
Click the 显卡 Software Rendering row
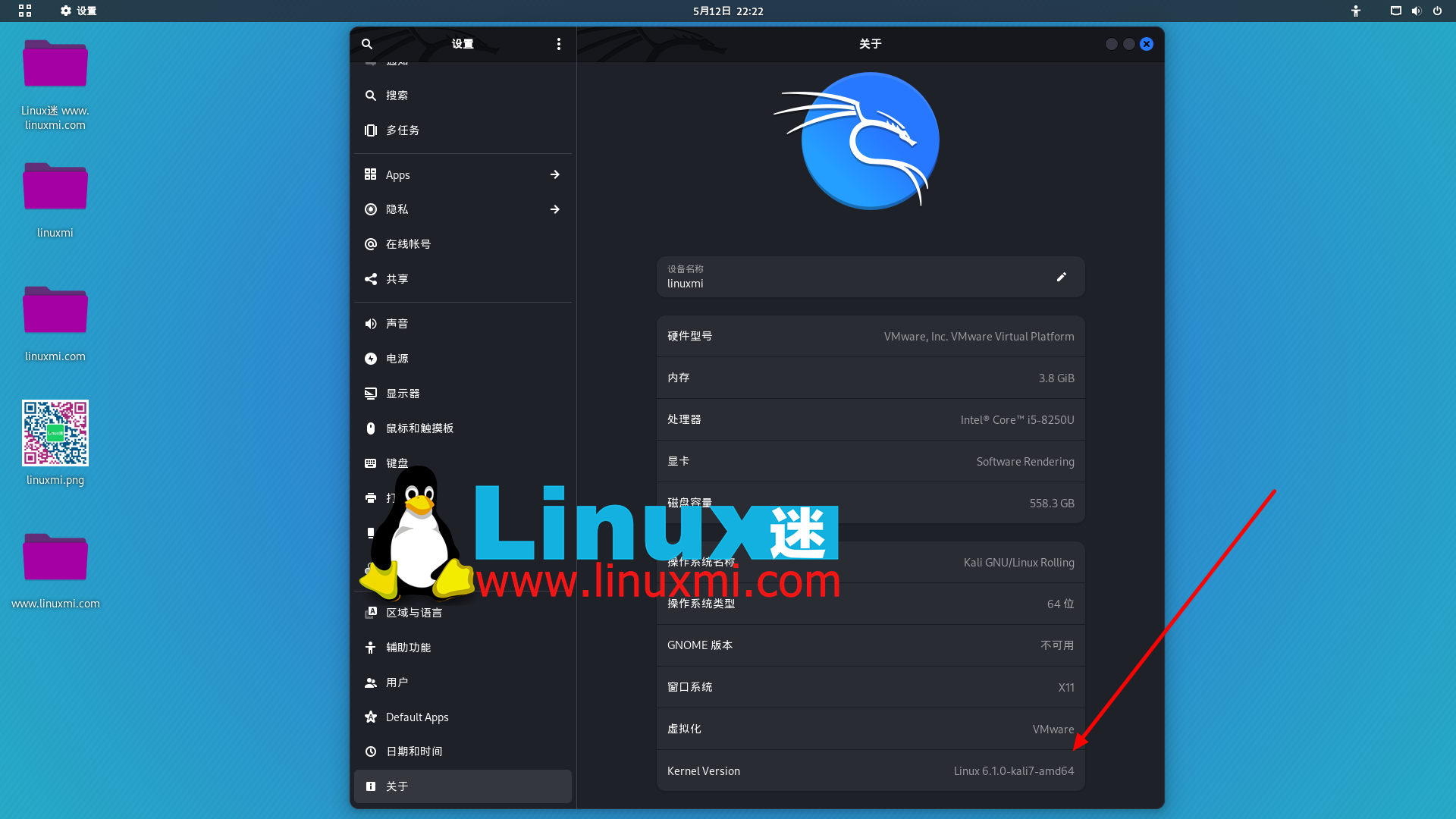pyautogui.click(x=871, y=461)
